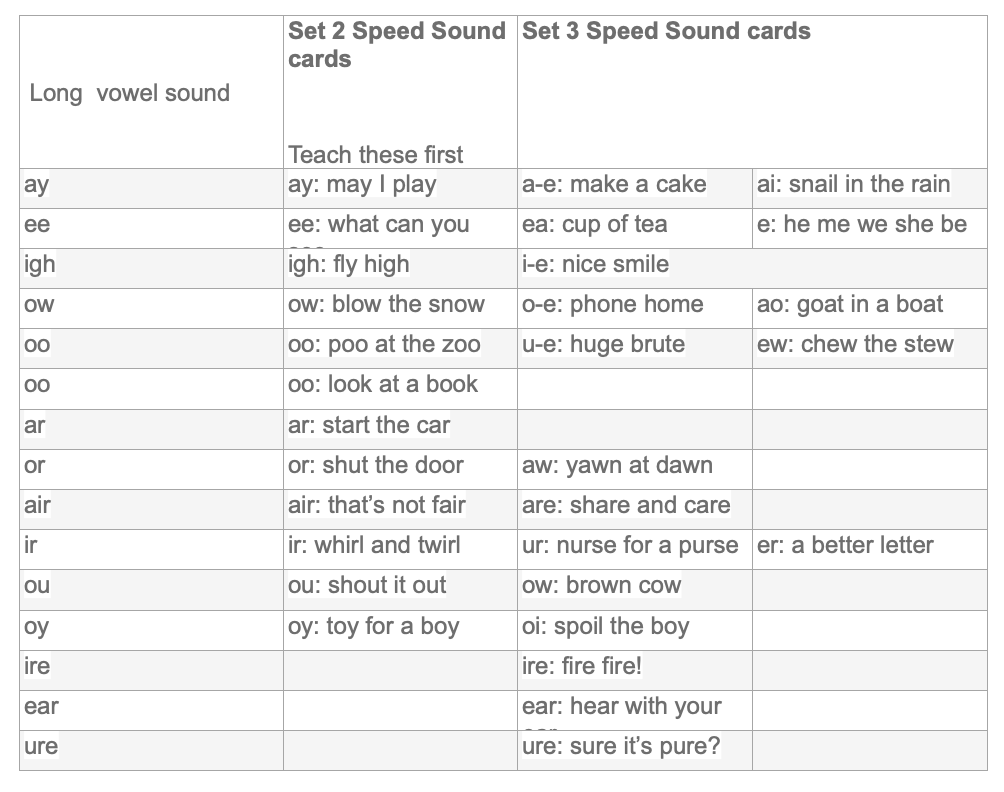Select the 'oi: spoil the boy' cell
The image size is (1004, 792).
[606, 627]
